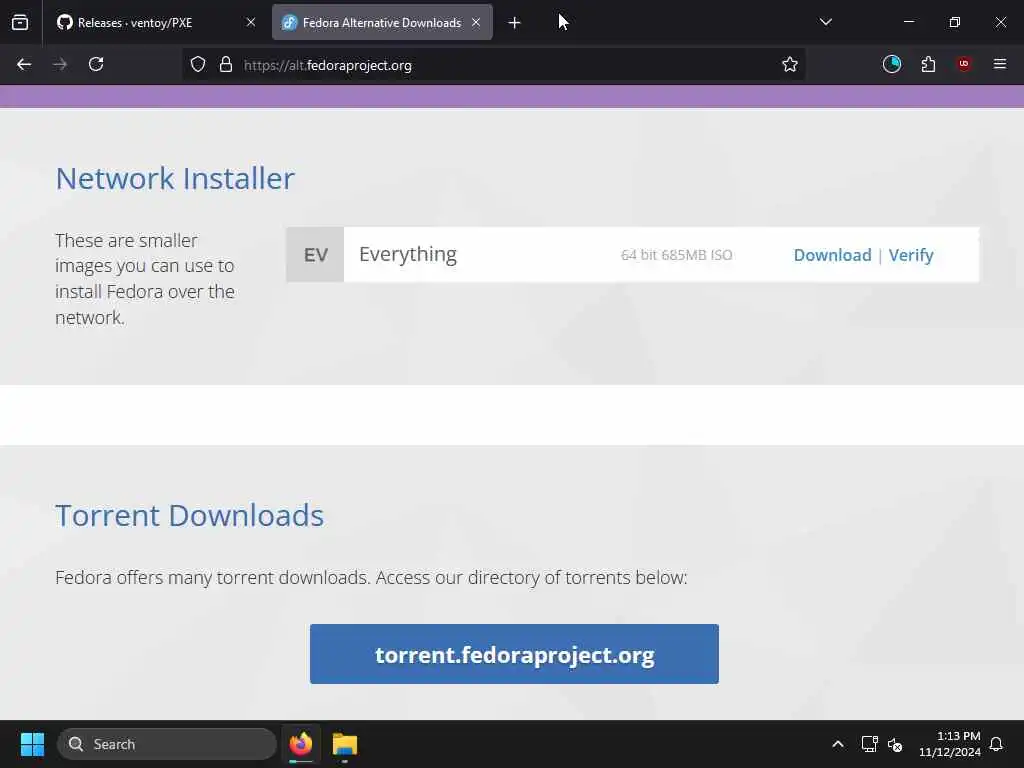This screenshot has height=768, width=1024.
Task: Go forward to the next page
Action: pyautogui.click(x=60, y=65)
